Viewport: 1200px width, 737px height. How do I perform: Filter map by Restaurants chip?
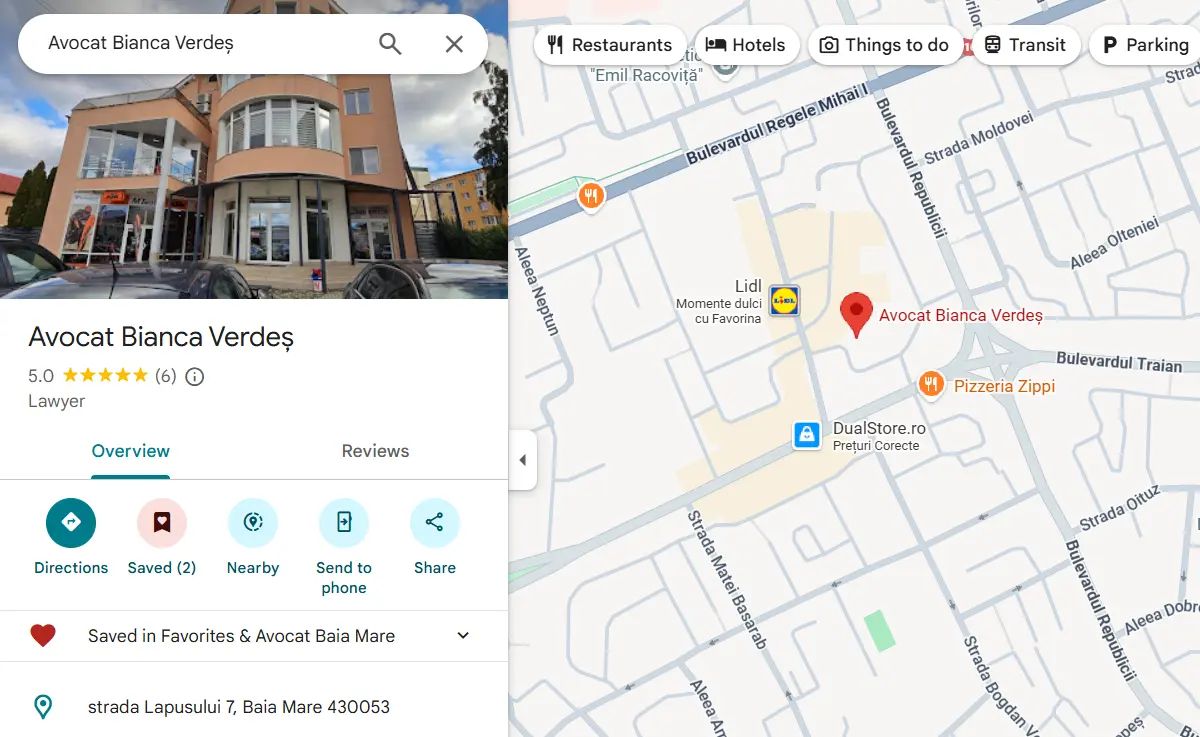pyautogui.click(x=609, y=45)
